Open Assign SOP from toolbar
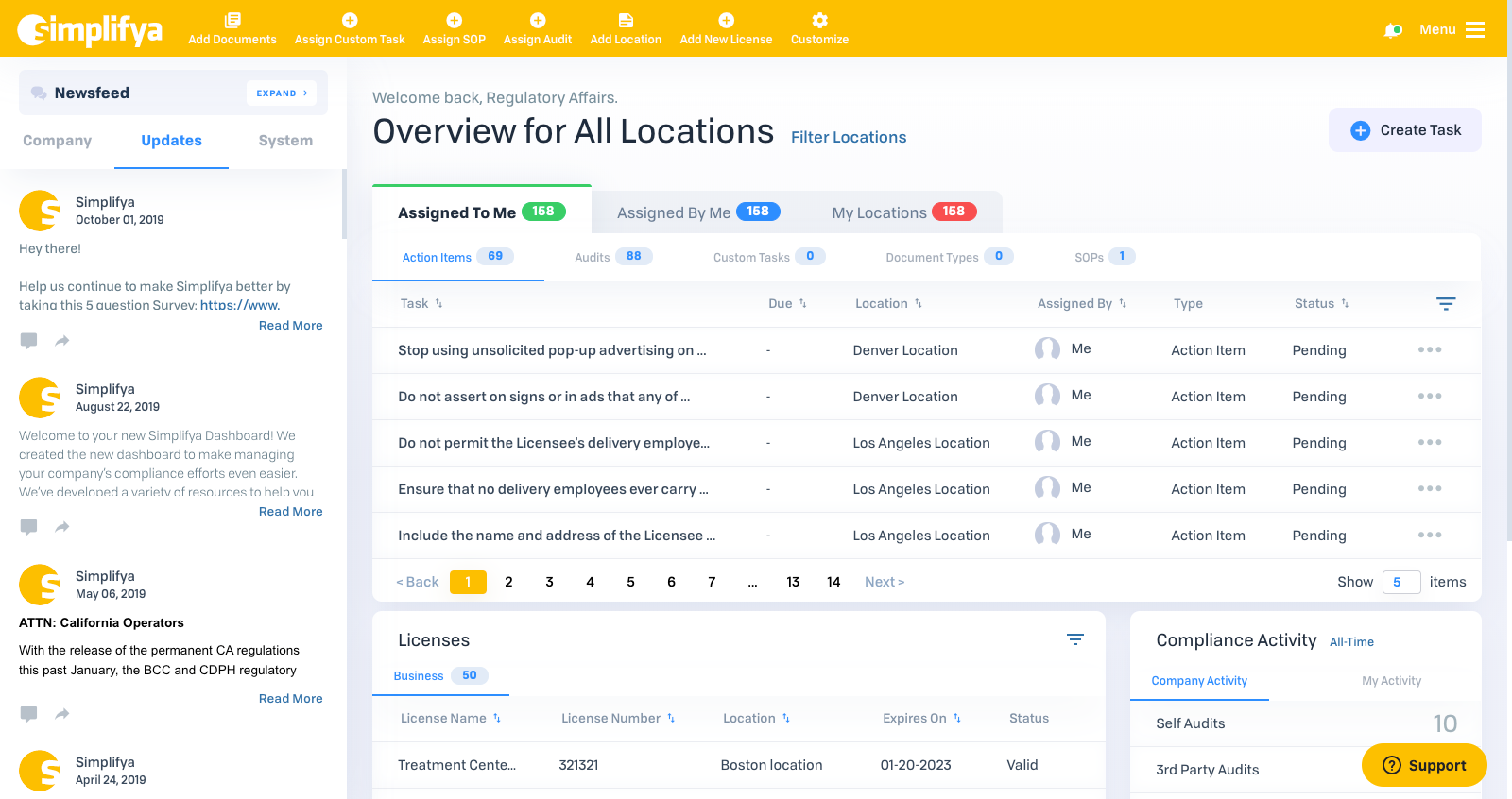The width and height of the screenshot is (1512, 799). click(454, 29)
